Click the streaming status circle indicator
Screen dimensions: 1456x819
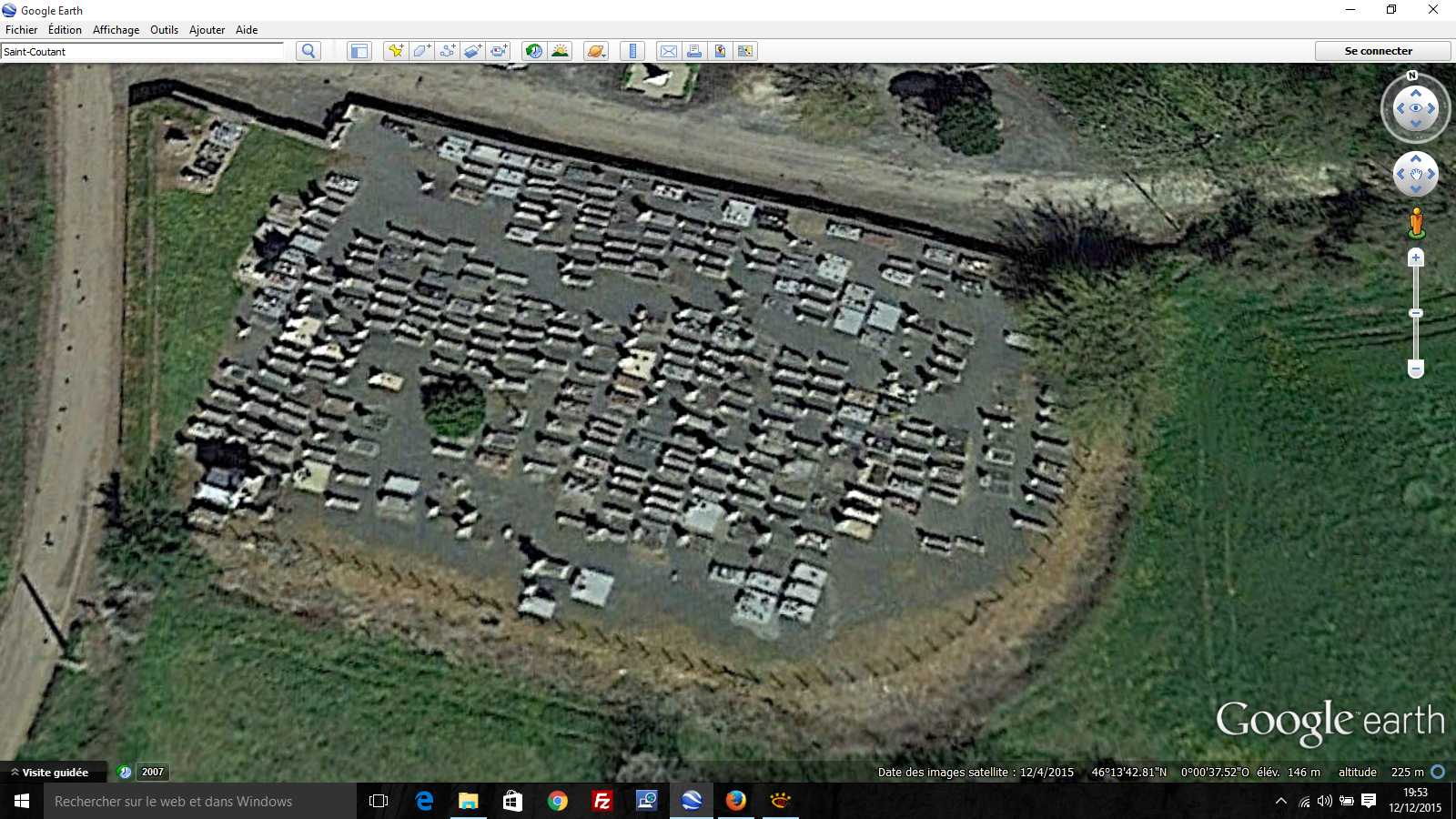pyautogui.click(x=1438, y=772)
